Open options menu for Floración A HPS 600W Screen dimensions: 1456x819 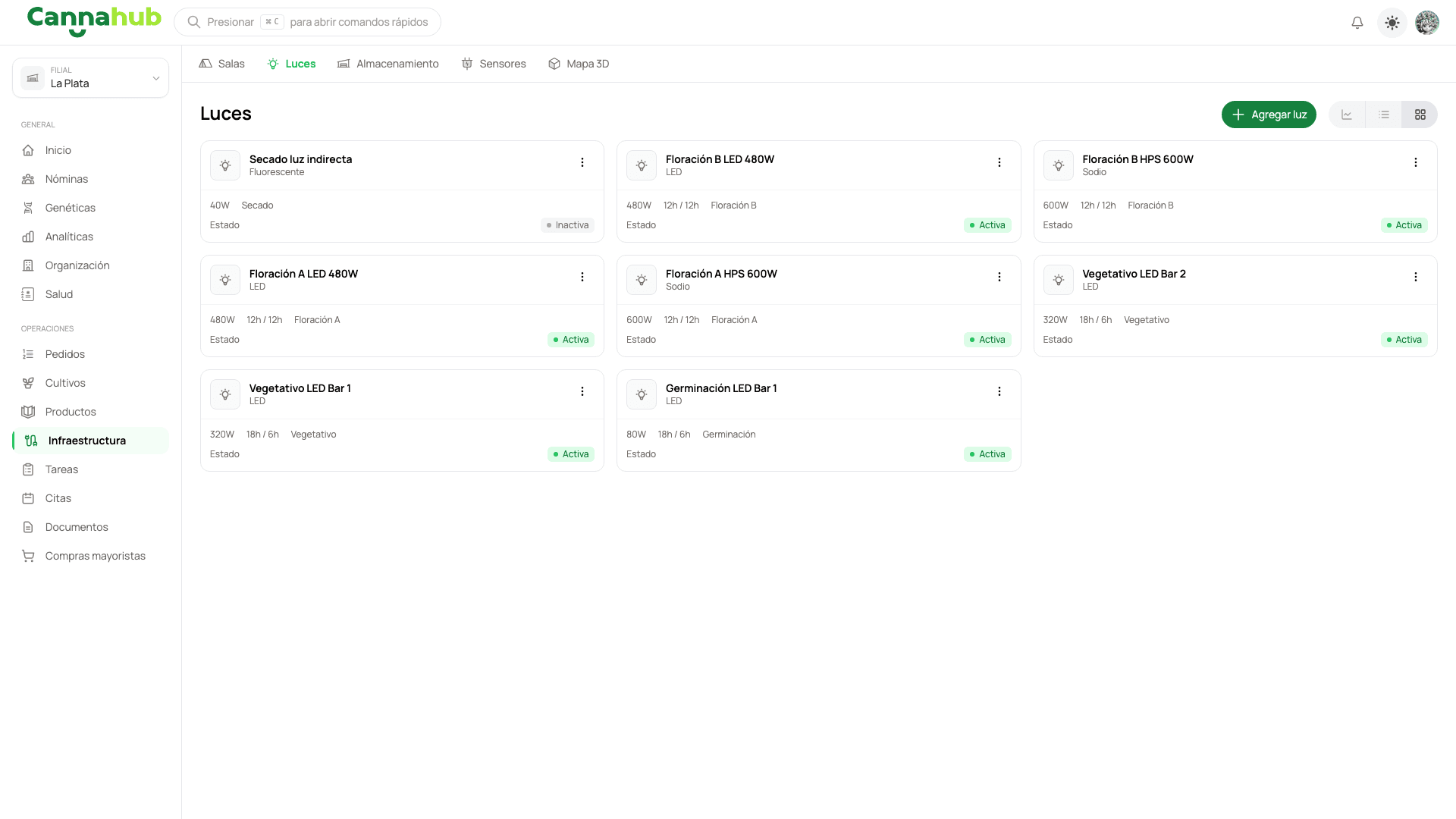coord(999,277)
